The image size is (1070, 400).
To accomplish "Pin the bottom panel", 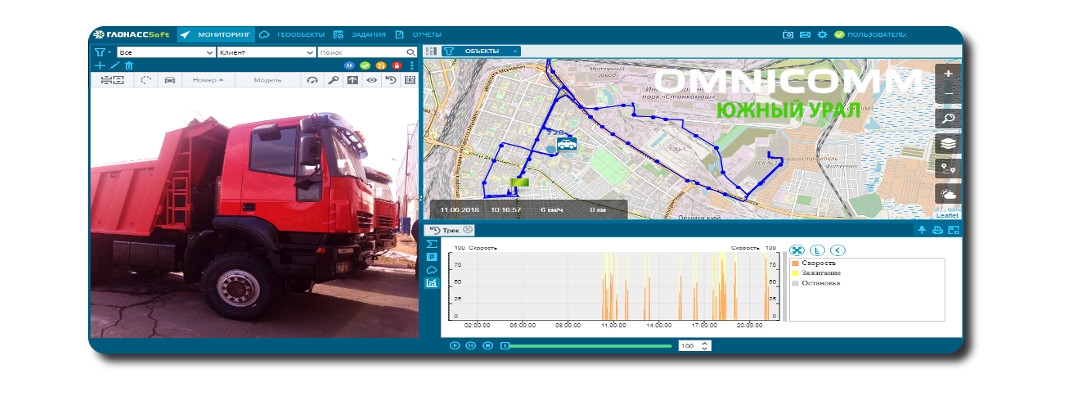I will (x=922, y=230).
